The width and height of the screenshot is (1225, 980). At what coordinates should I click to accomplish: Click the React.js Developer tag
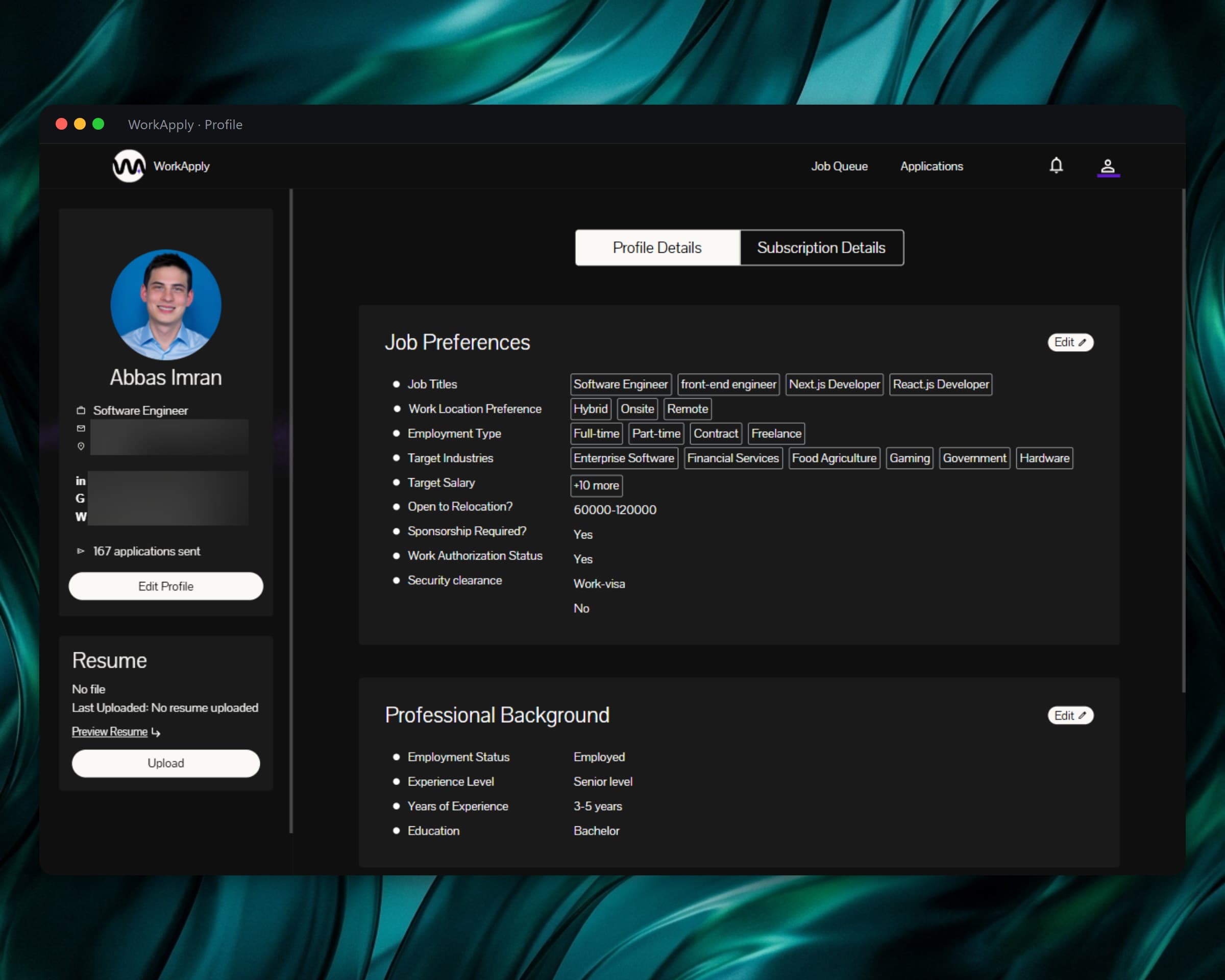point(941,385)
